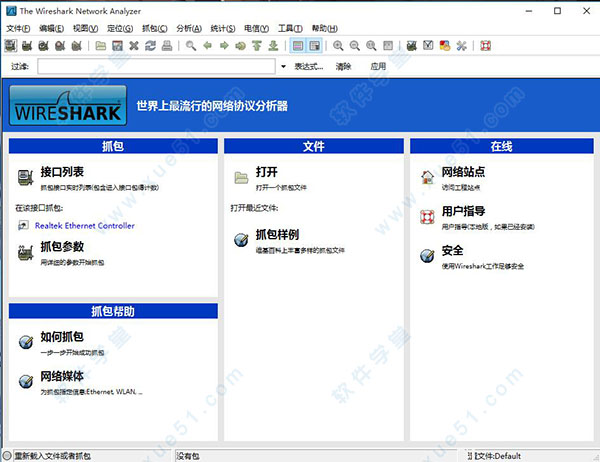This screenshot has width=600, height=462.
Task: Click the zoom out toolbar icon
Action: coord(355,46)
